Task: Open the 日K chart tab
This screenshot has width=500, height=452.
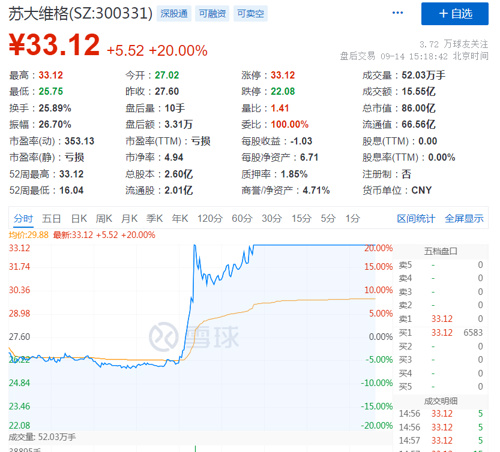Action: coord(79,219)
